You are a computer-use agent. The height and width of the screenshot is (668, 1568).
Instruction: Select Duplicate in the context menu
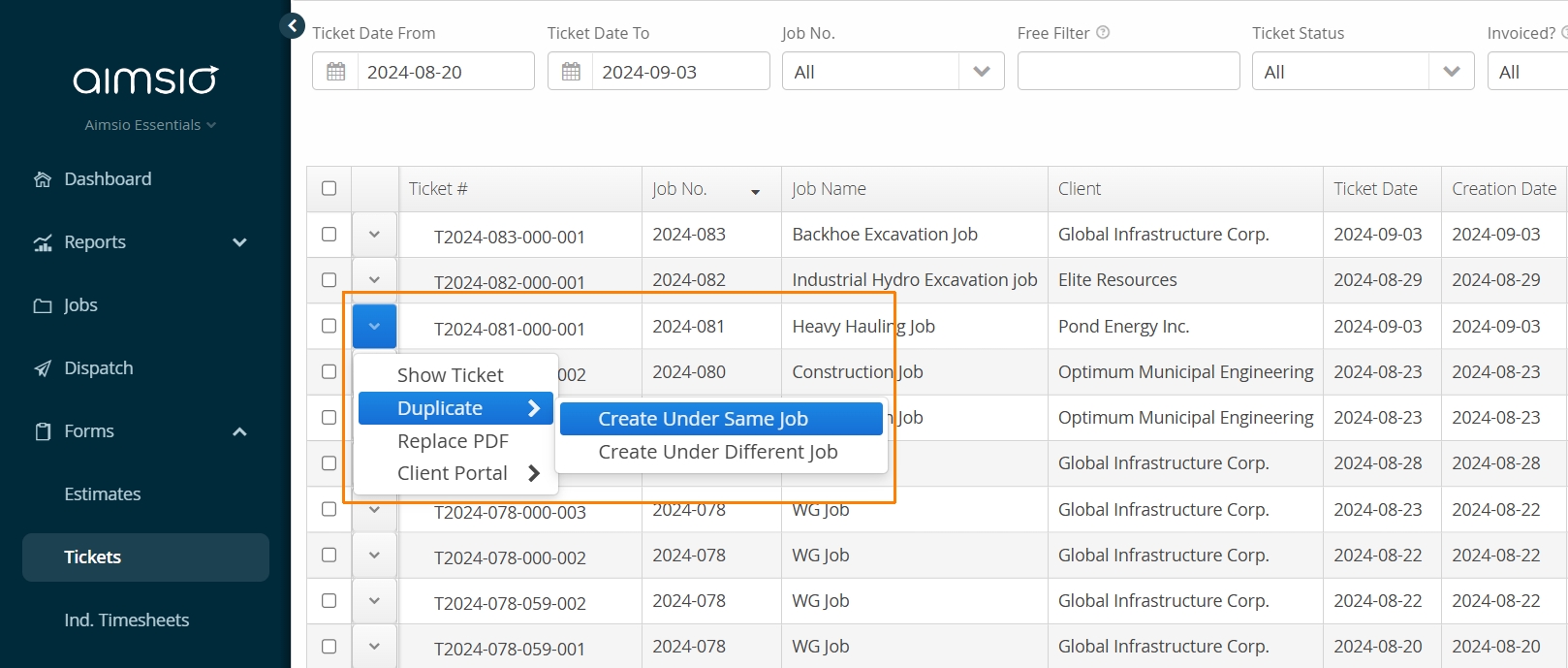[x=455, y=408]
